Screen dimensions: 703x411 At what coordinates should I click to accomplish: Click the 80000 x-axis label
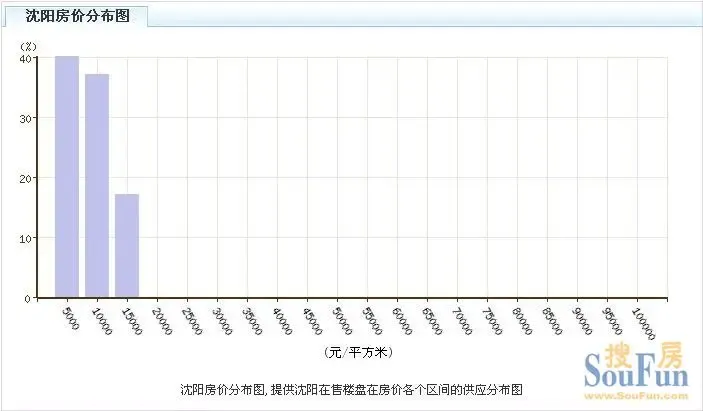point(522,321)
